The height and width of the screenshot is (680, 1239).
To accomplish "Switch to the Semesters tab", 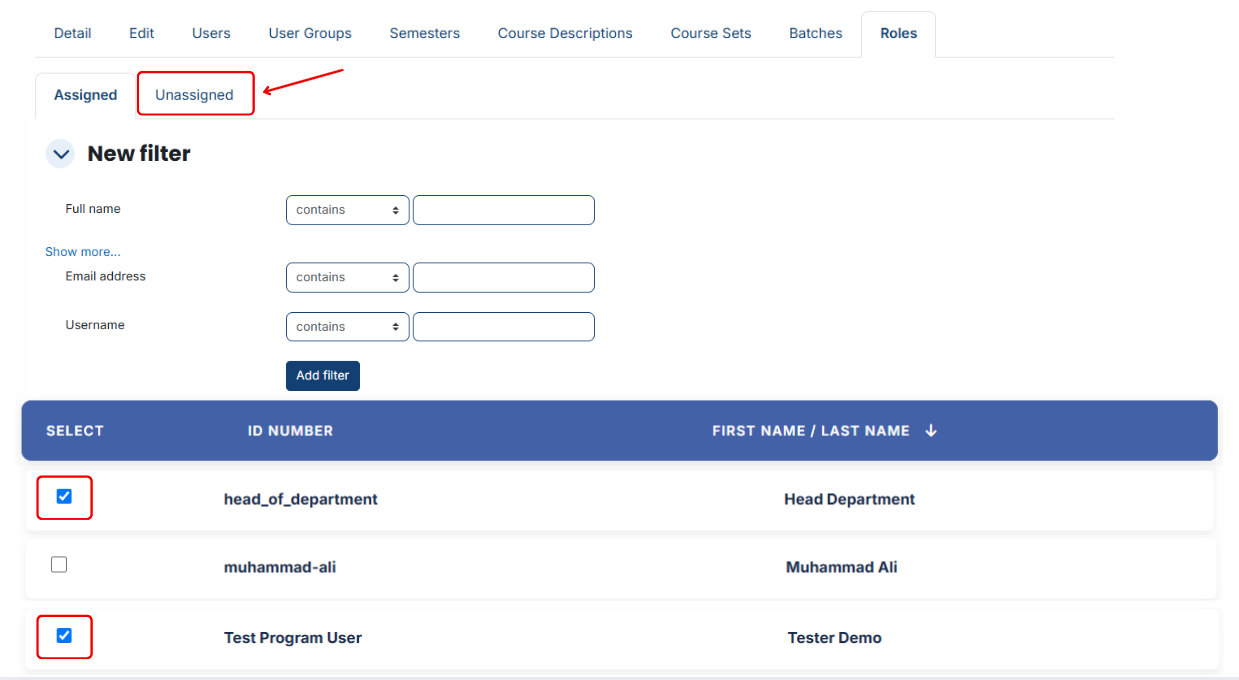I will point(425,33).
